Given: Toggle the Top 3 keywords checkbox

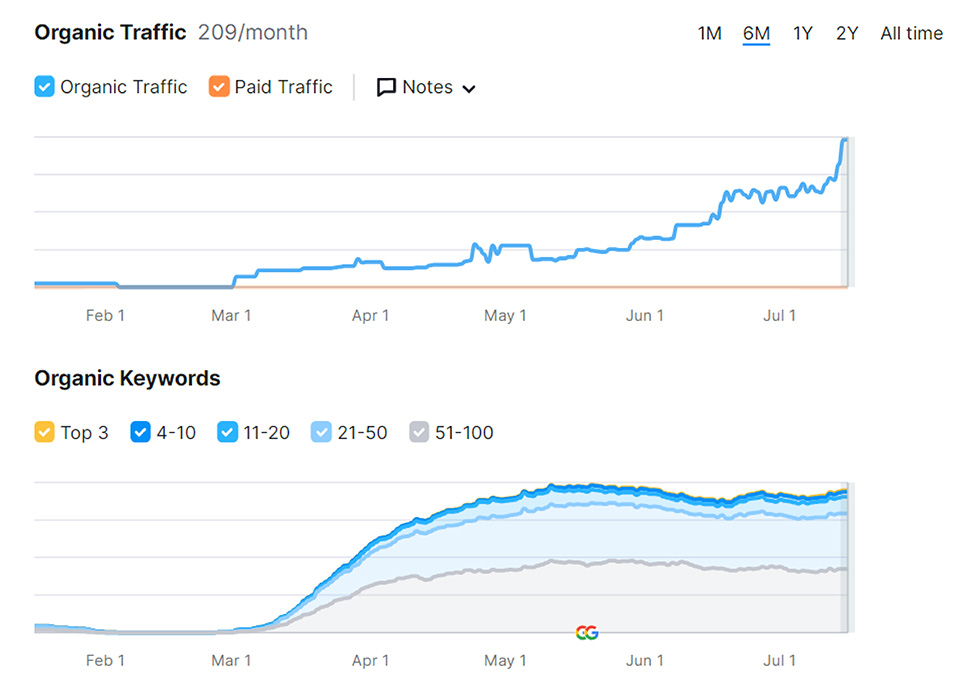Looking at the screenshot, I should (x=44, y=433).
